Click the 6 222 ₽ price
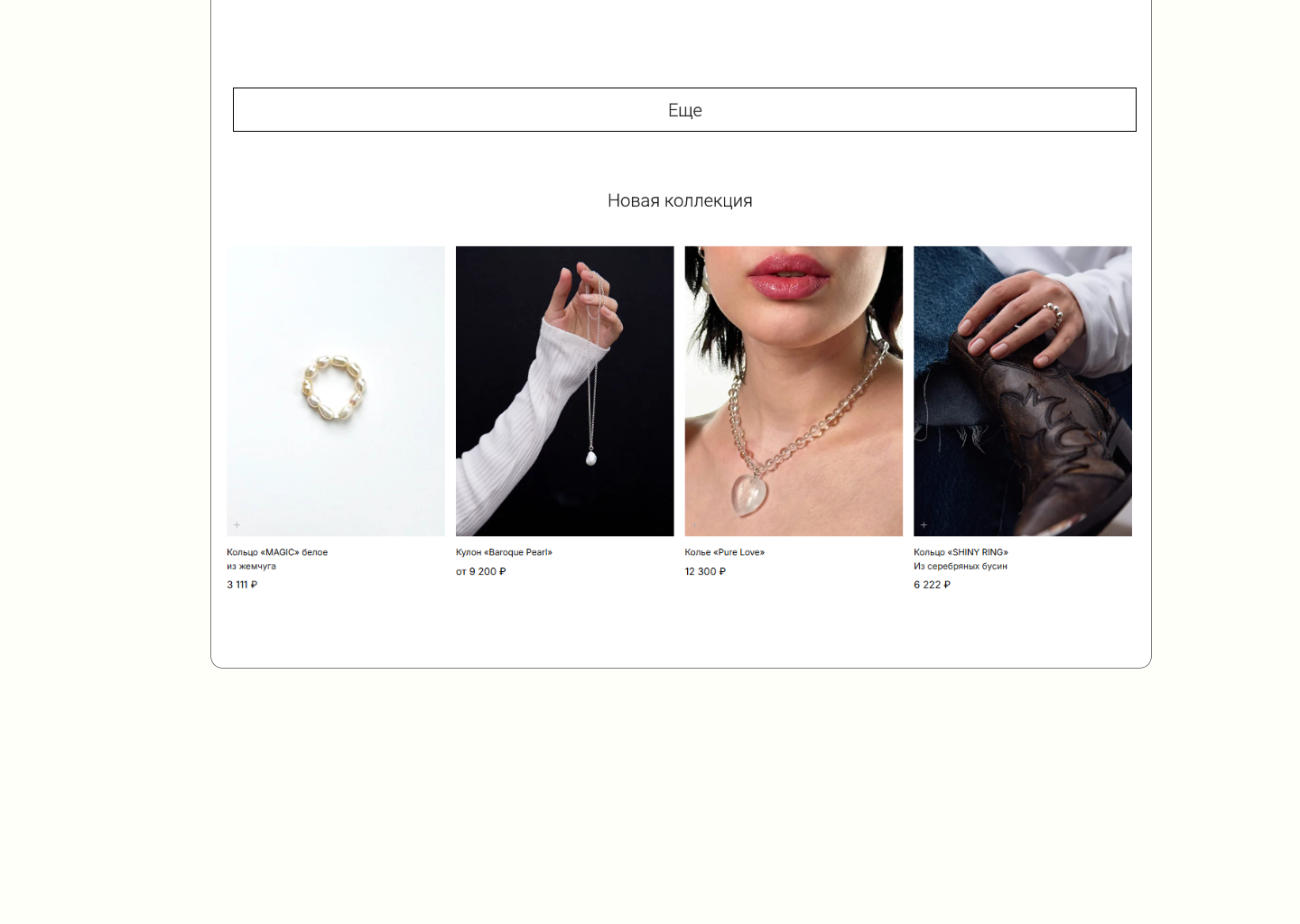 tap(932, 585)
